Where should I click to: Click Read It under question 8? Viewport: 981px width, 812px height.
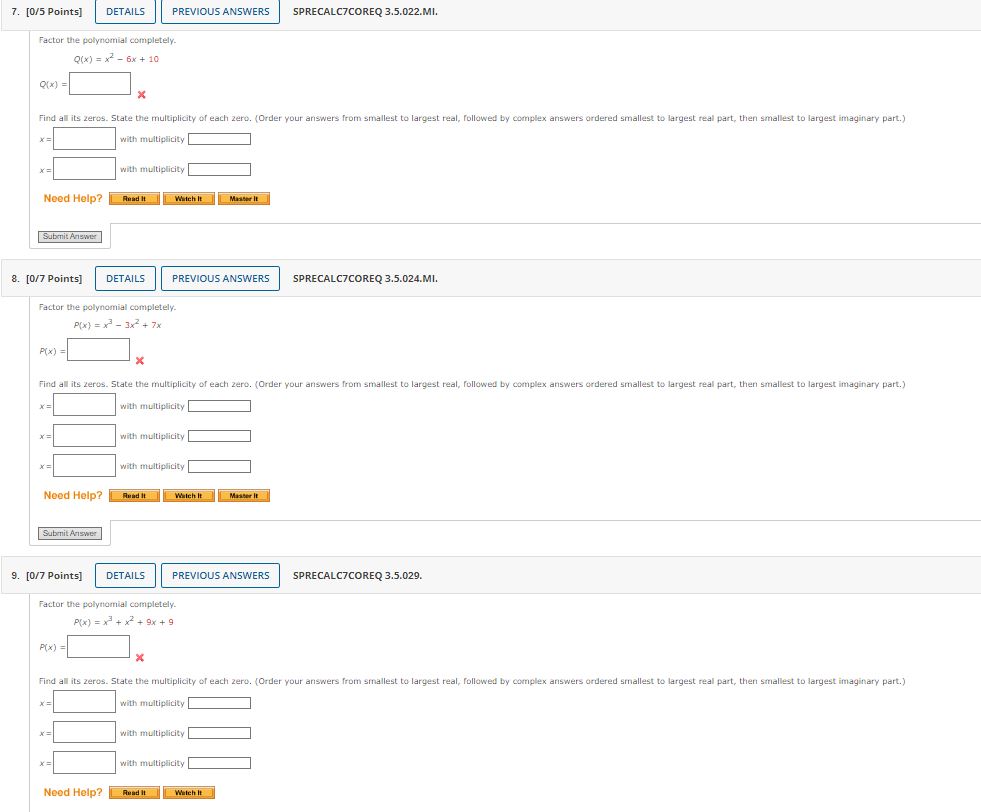coord(133,495)
